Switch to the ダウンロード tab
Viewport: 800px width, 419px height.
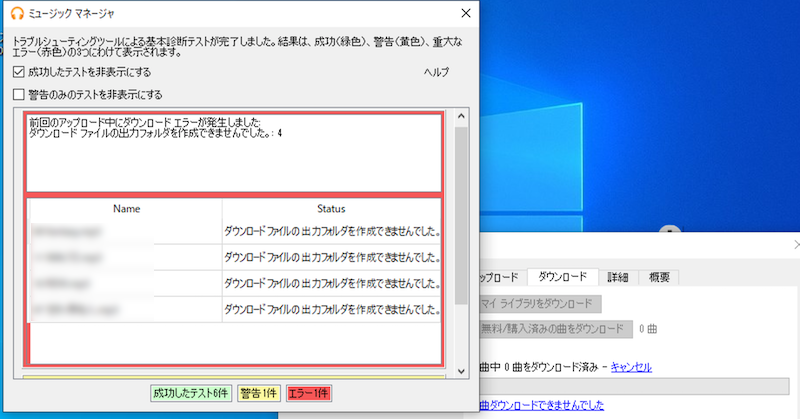point(562,277)
